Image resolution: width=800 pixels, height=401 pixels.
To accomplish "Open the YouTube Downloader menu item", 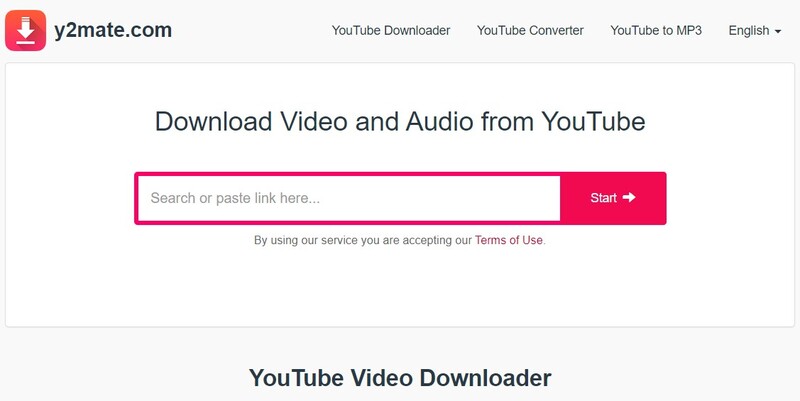I will click(391, 31).
